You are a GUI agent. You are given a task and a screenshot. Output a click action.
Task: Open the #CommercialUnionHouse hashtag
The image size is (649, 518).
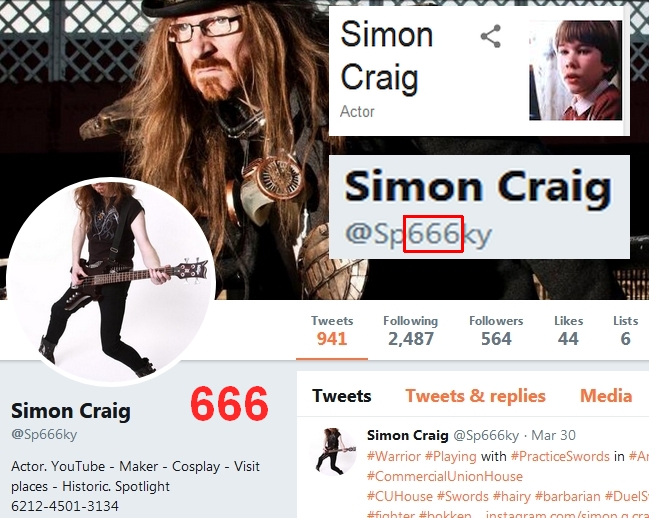445,476
